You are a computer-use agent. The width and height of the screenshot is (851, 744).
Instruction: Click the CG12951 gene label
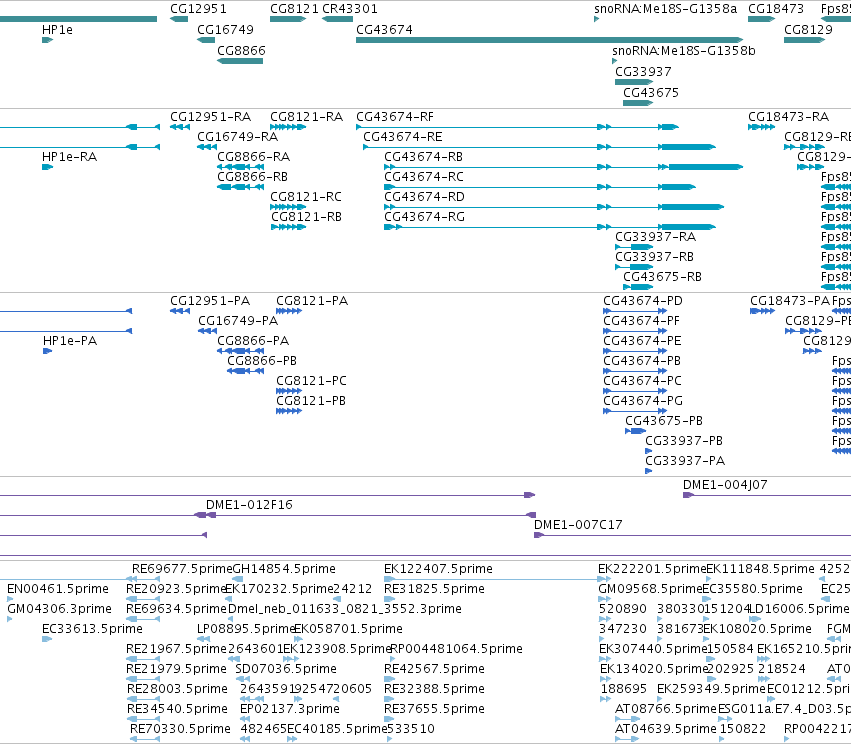tap(198, 9)
